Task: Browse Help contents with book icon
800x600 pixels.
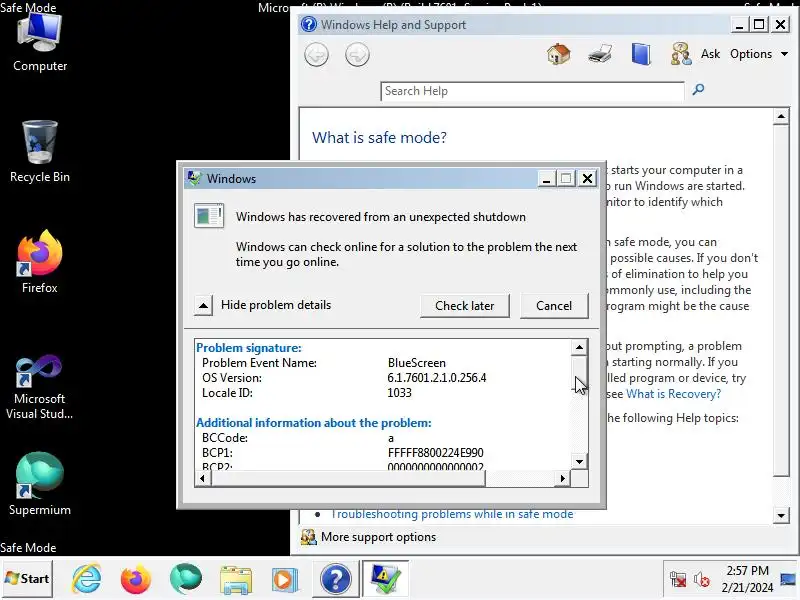Action: pyautogui.click(x=641, y=54)
